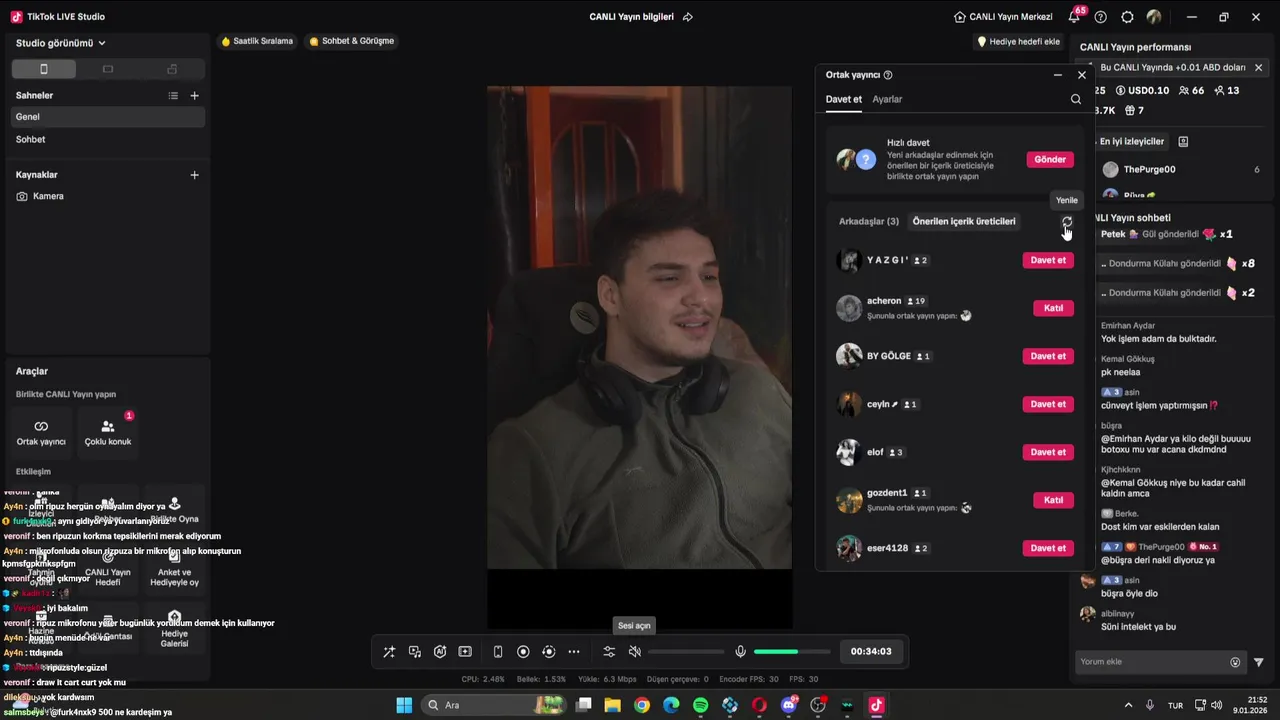Send quick invite with Gönder
Image resolution: width=1280 pixels, height=720 pixels.
pos(1050,160)
